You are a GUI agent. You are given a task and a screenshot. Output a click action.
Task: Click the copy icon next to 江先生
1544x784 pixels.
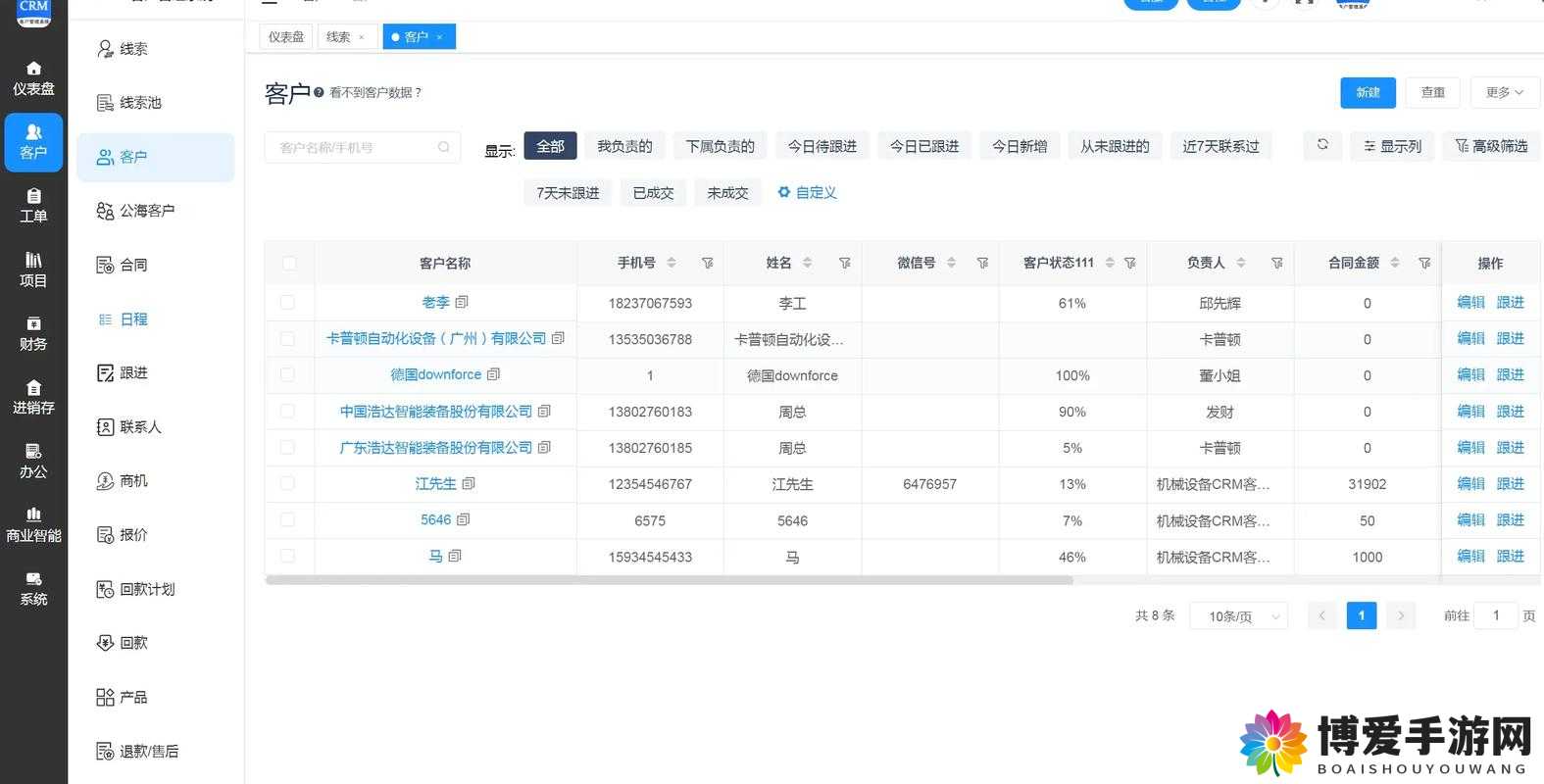[x=469, y=483]
